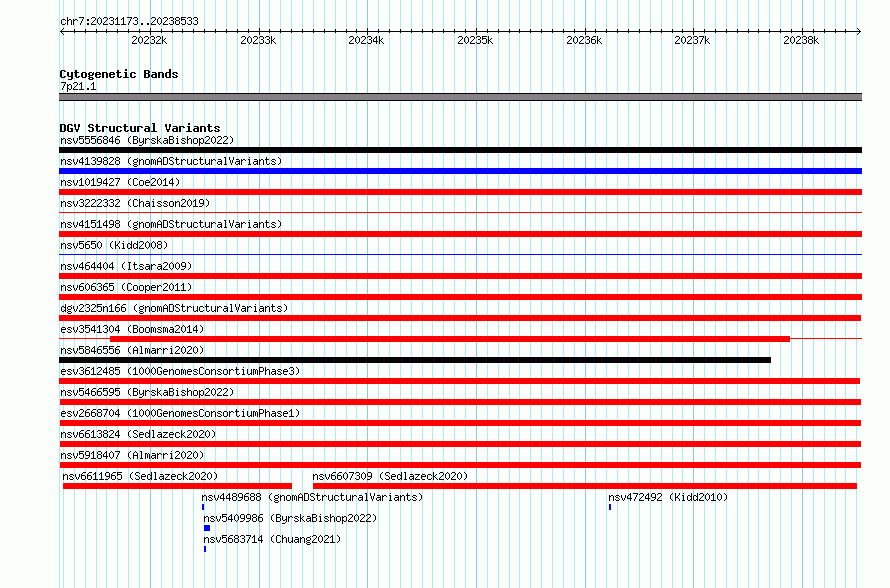This screenshot has height=588, width=890.
Task: Select the red nsv1019427 variant bar
Action: (x=460, y=192)
